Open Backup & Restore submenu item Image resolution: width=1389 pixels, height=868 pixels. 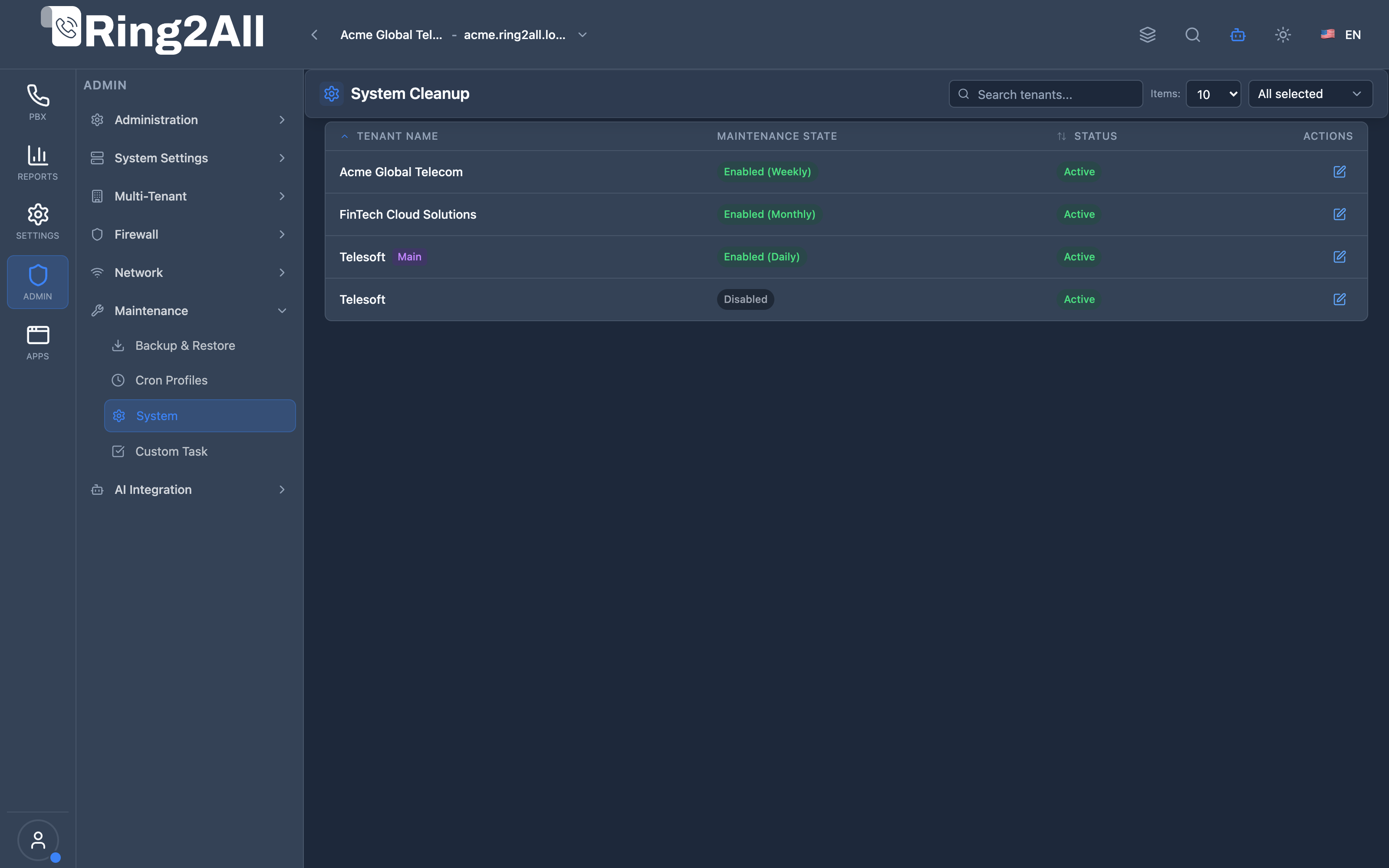(200, 345)
